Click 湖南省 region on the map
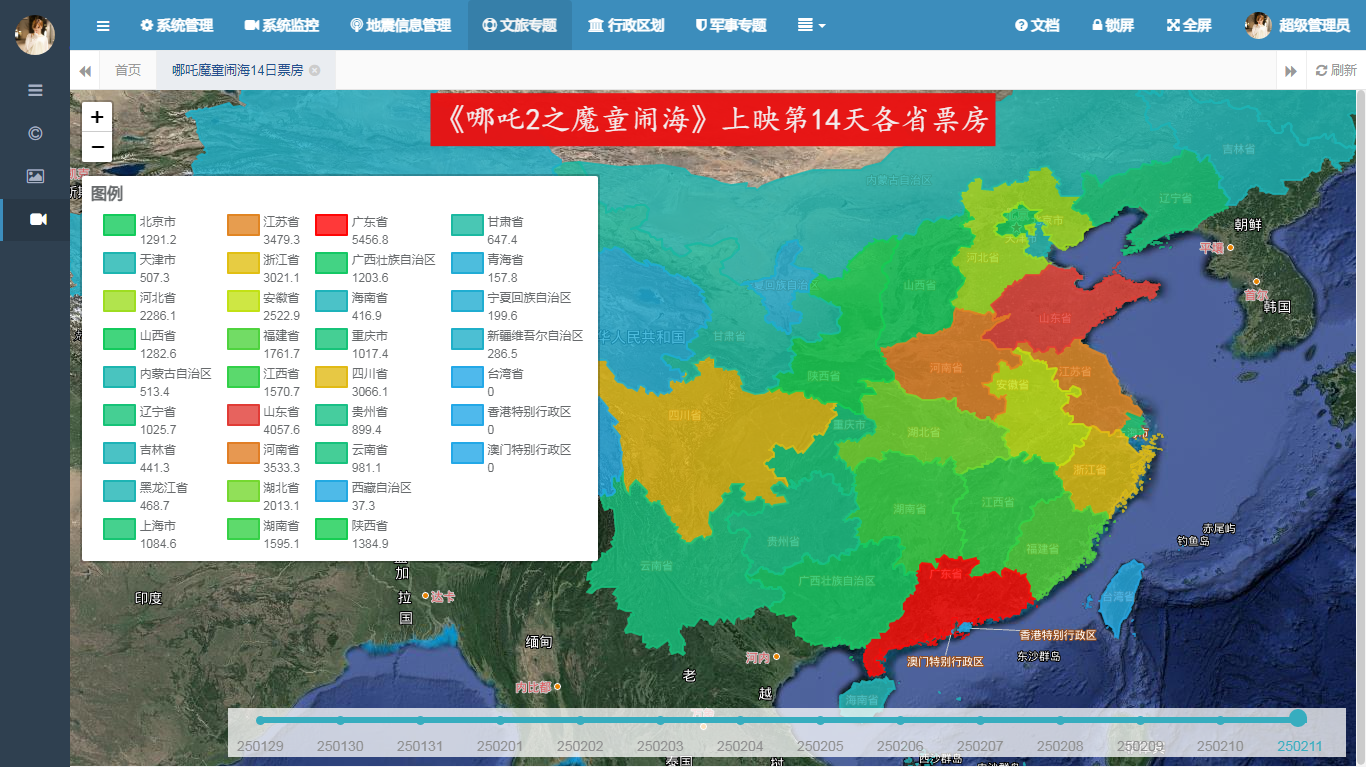 point(910,510)
